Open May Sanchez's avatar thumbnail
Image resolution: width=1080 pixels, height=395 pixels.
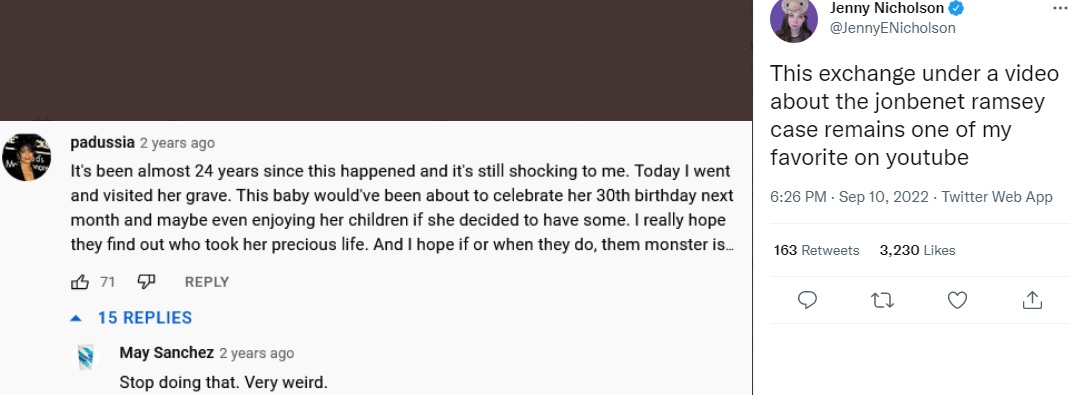pyautogui.click(x=86, y=357)
